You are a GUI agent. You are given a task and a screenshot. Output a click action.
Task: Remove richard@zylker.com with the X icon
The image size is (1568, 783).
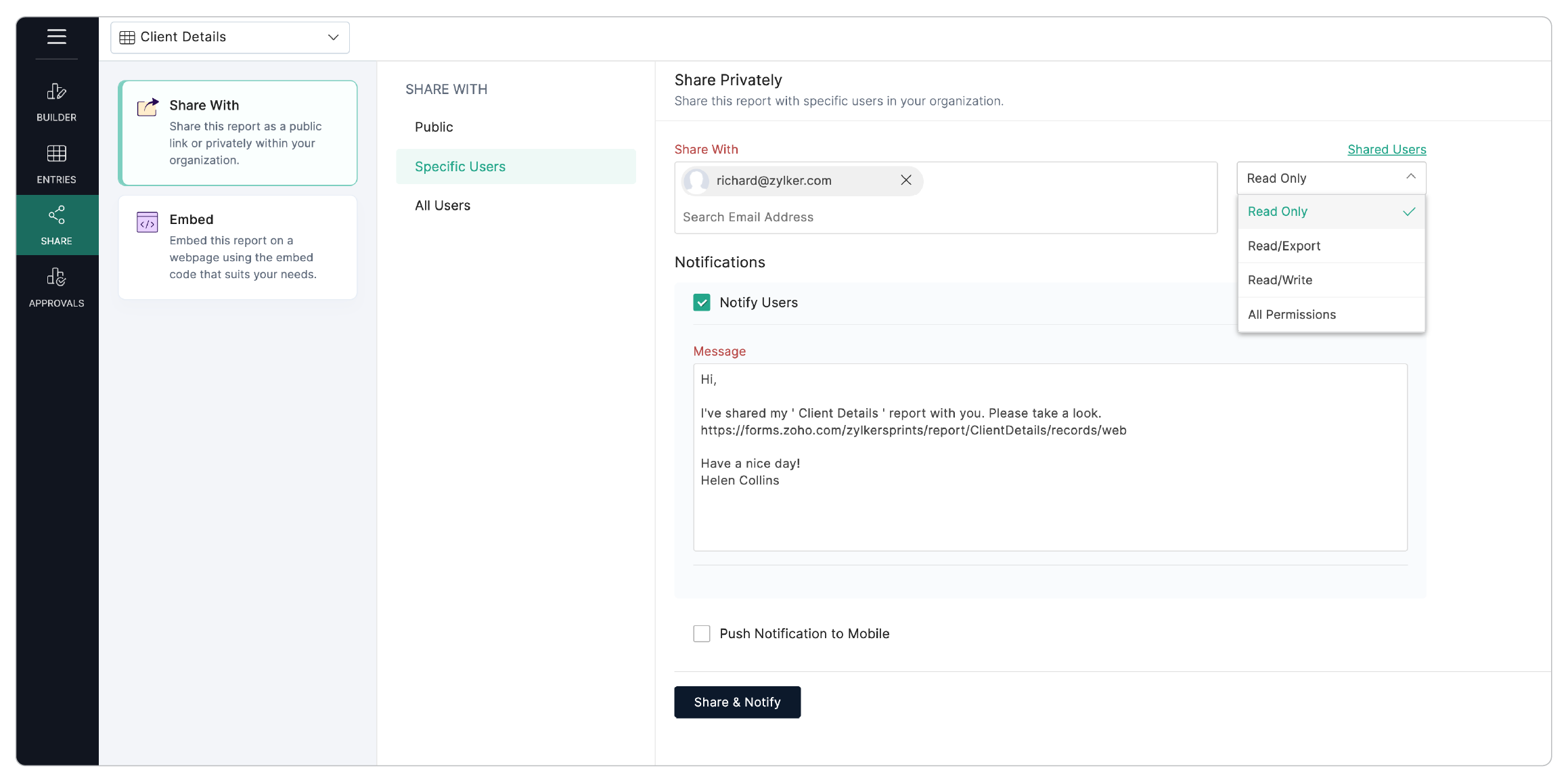[906, 180]
